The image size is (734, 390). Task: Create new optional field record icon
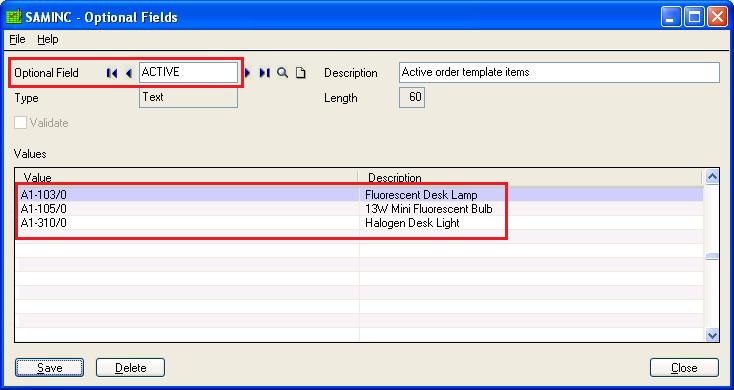click(x=301, y=73)
